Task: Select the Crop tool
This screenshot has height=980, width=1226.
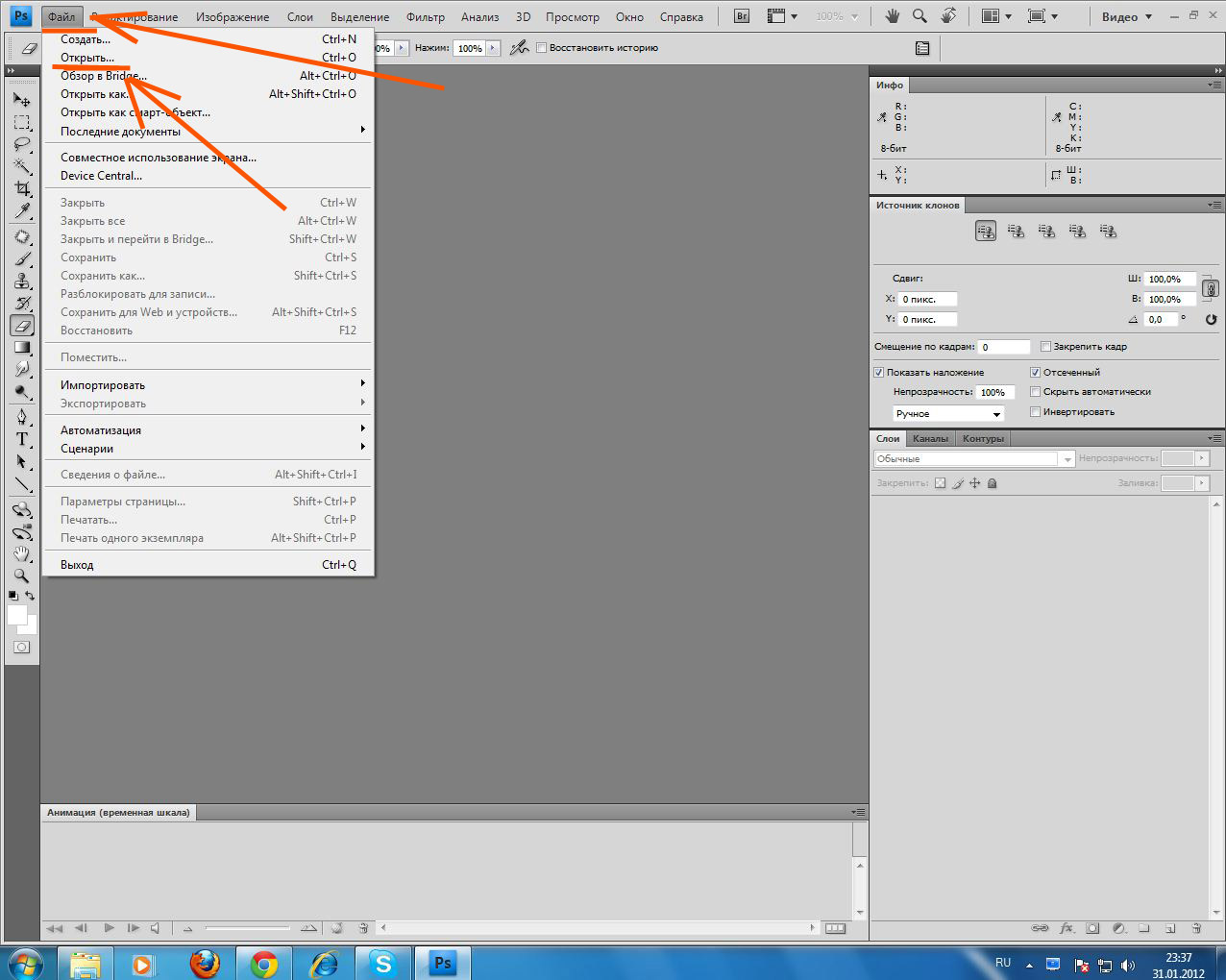Action: [x=22, y=188]
